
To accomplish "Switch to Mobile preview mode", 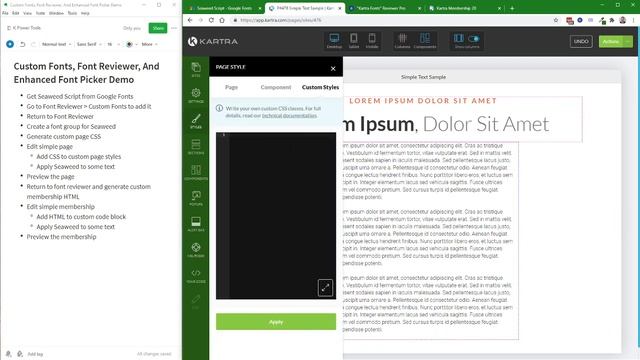I will point(372,41).
